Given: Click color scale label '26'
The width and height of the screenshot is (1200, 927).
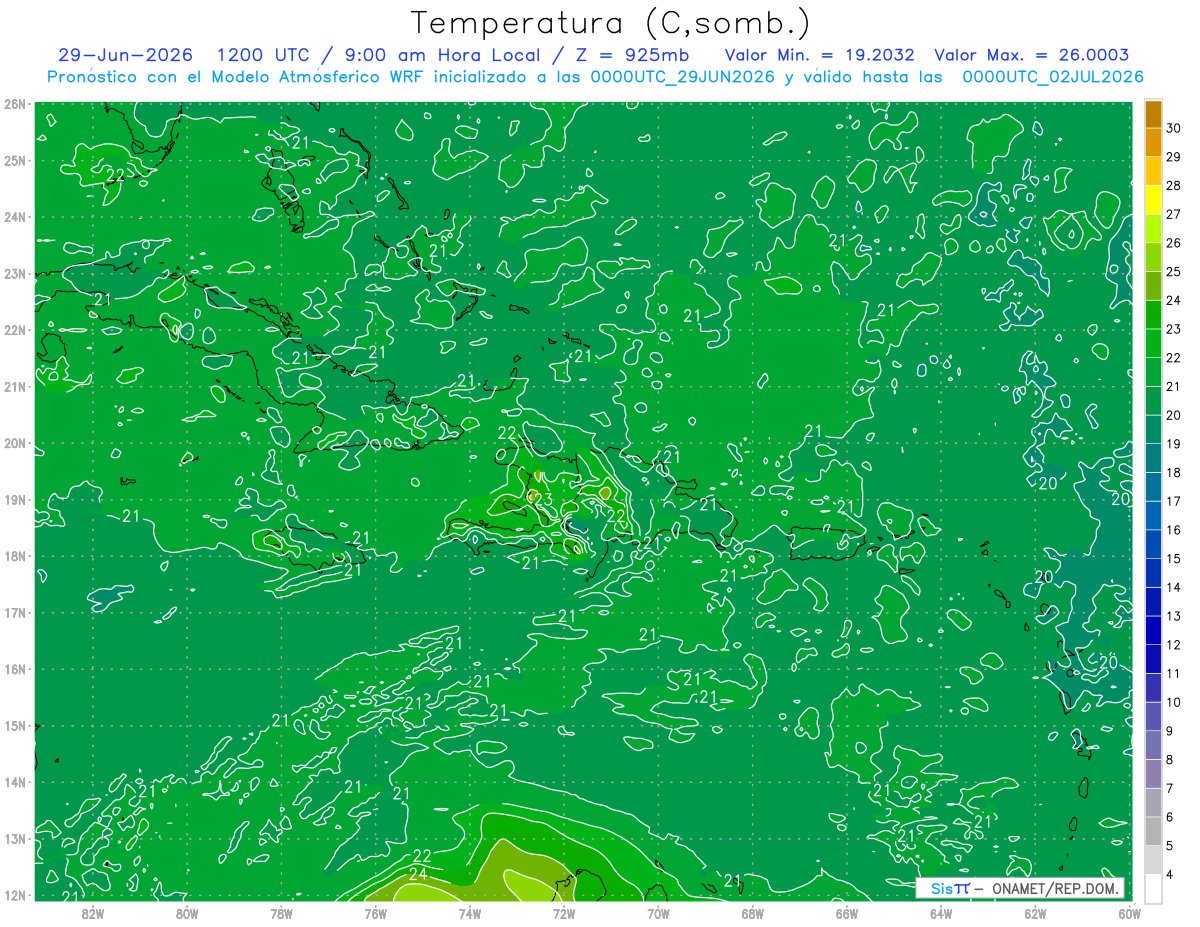Looking at the screenshot, I should pyautogui.click(x=1174, y=243).
